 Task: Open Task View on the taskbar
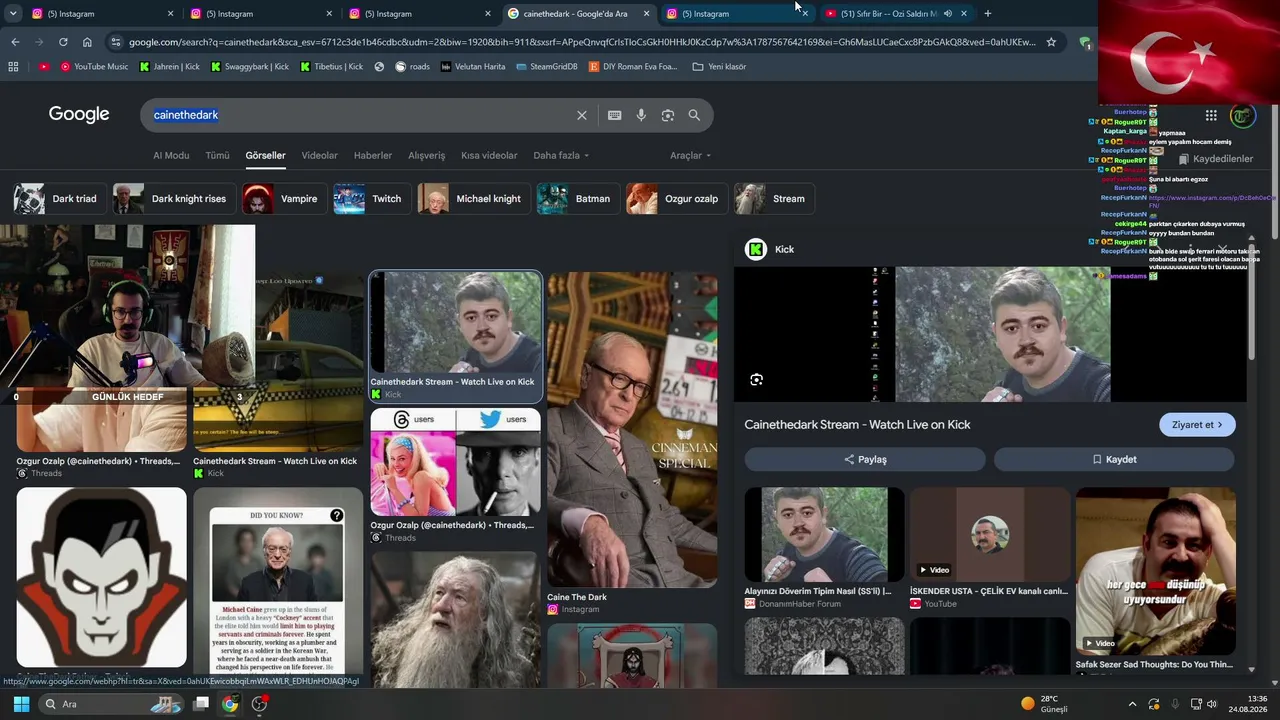click(x=201, y=704)
